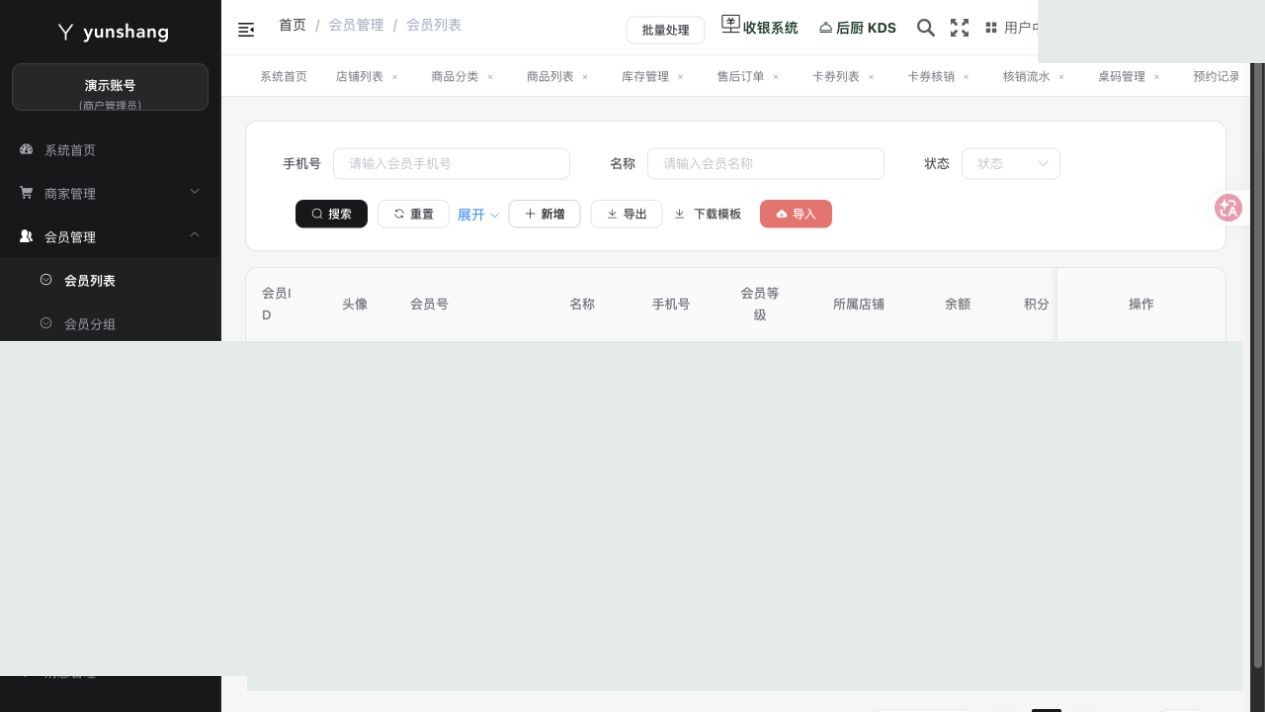
Task: Switch to the 核销流水 tab
Action: click(1027, 77)
